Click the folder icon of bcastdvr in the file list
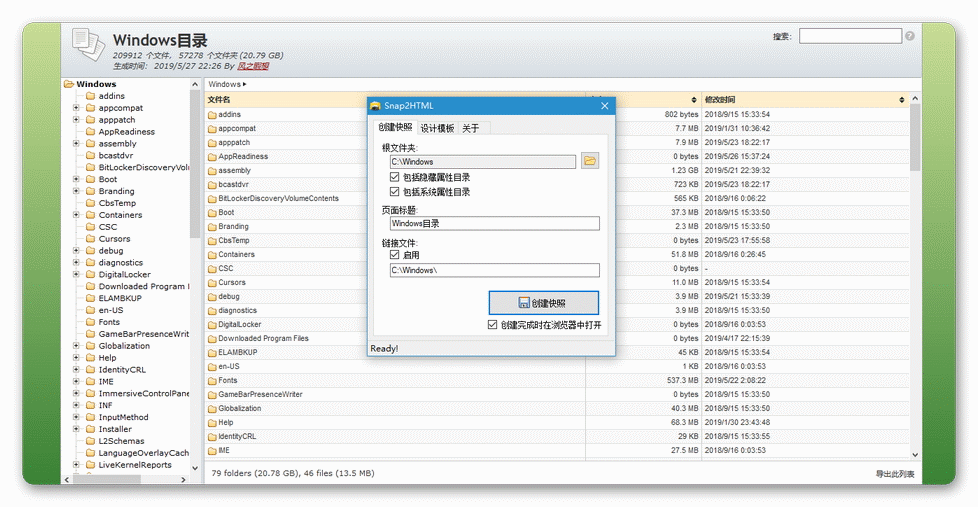Screen dimensions: 978x507 pyautogui.click(x=212, y=185)
